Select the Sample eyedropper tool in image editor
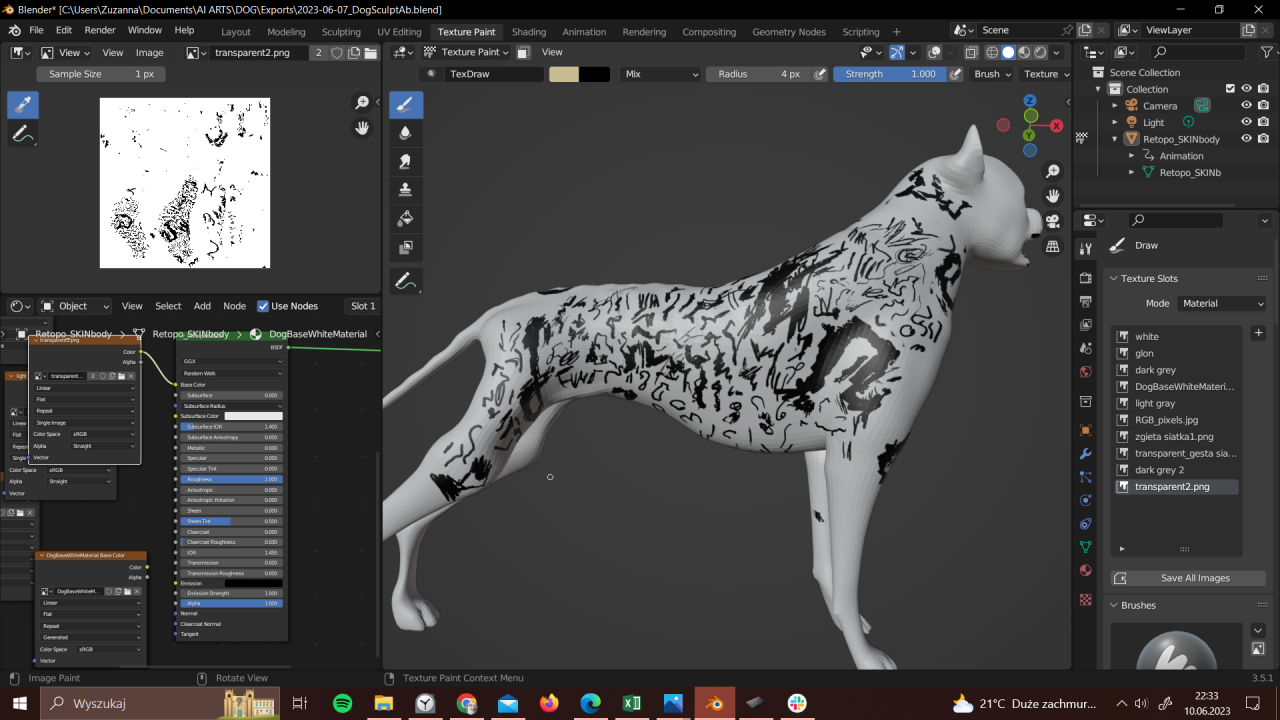Viewport: 1280px width, 720px height. [x=23, y=104]
